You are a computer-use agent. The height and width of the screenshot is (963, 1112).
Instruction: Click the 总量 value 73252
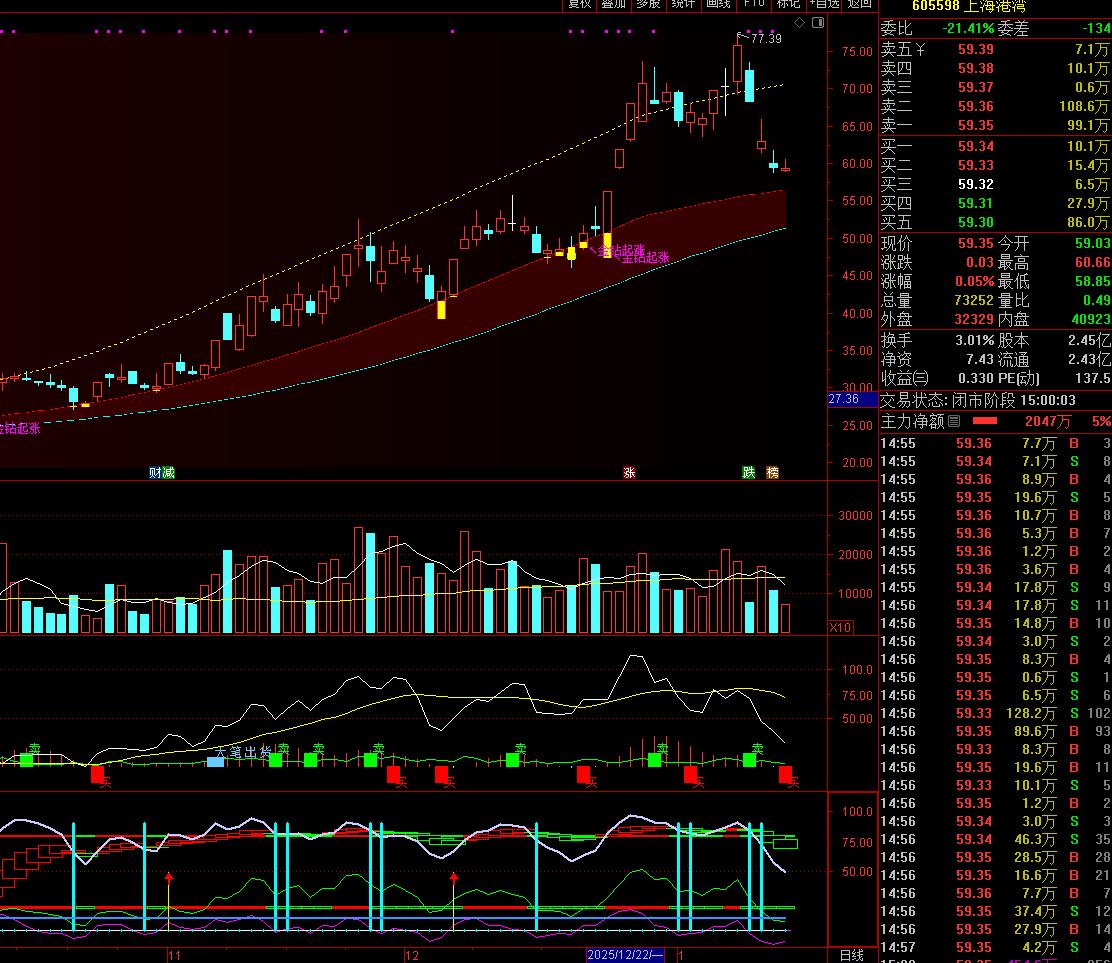click(x=974, y=301)
